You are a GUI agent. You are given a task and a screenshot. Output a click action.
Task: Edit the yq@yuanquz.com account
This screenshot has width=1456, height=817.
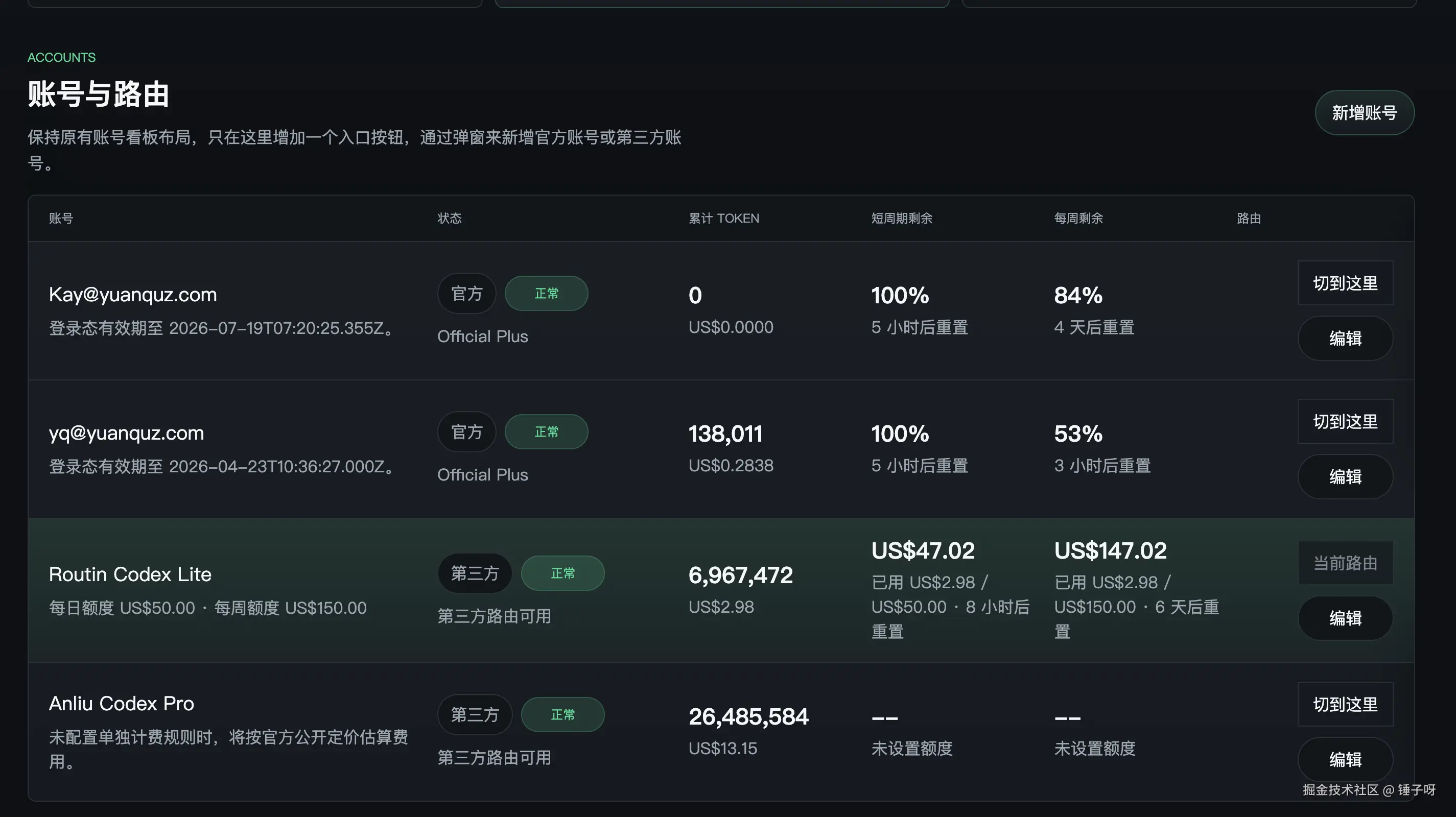coord(1345,476)
